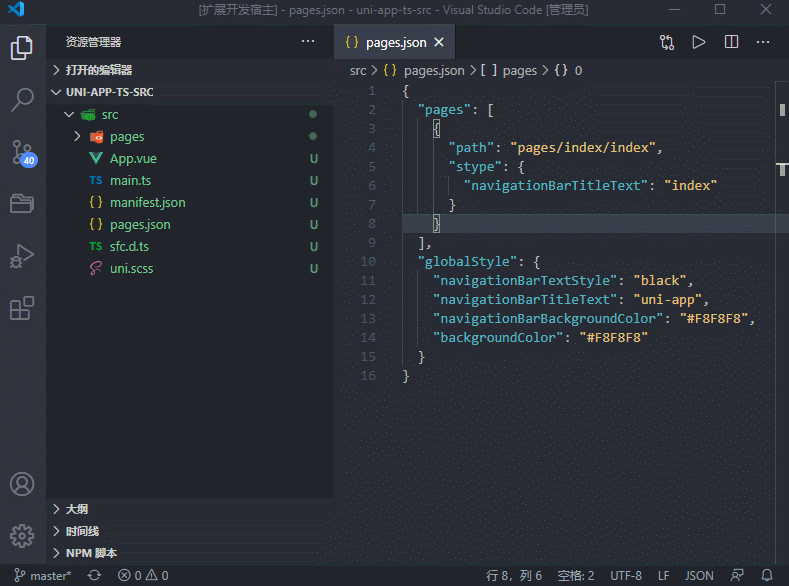
Task: Split the editor to the right
Action: click(x=731, y=42)
